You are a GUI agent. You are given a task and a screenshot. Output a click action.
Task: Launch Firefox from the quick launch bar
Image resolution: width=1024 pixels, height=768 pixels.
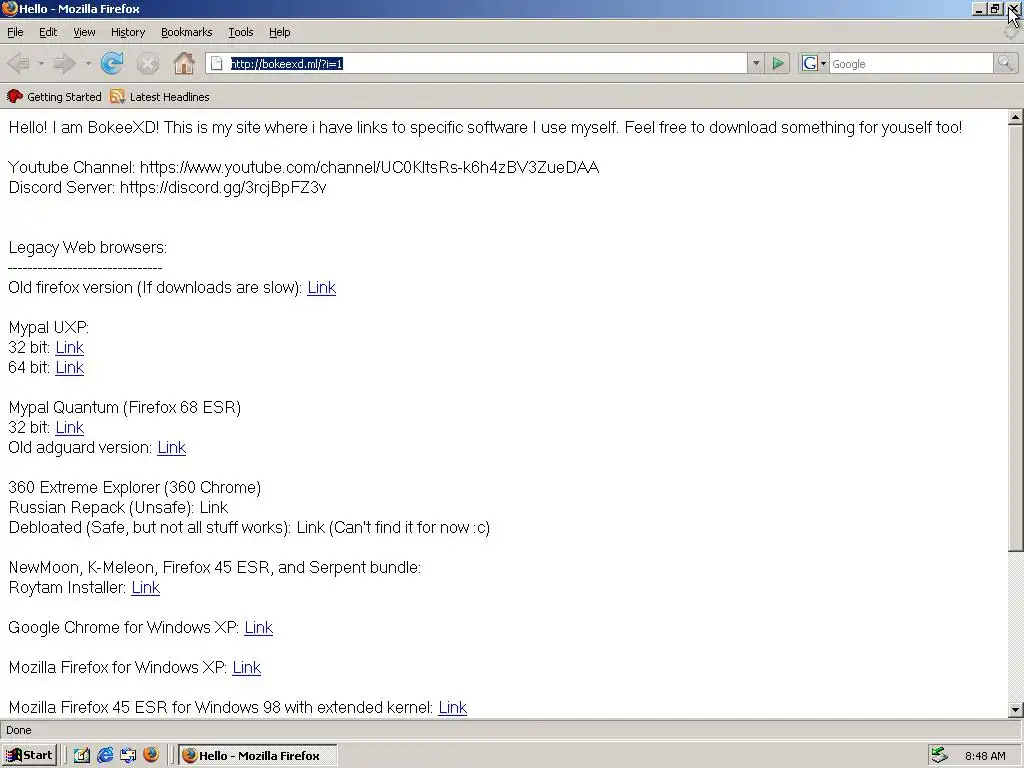151,755
